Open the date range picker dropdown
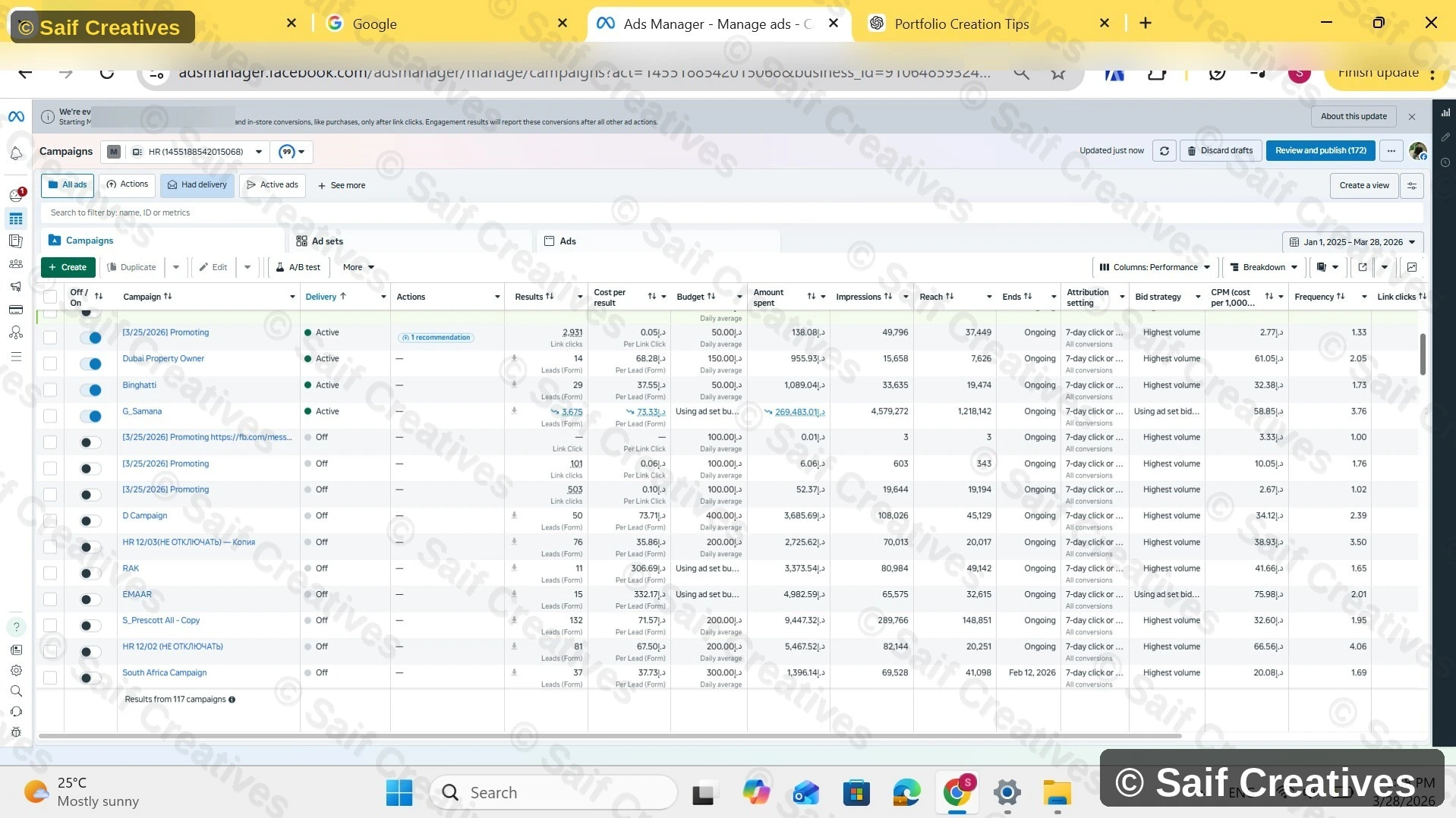The height and width of the screenshot is (818, 1456). point(1352,242)
